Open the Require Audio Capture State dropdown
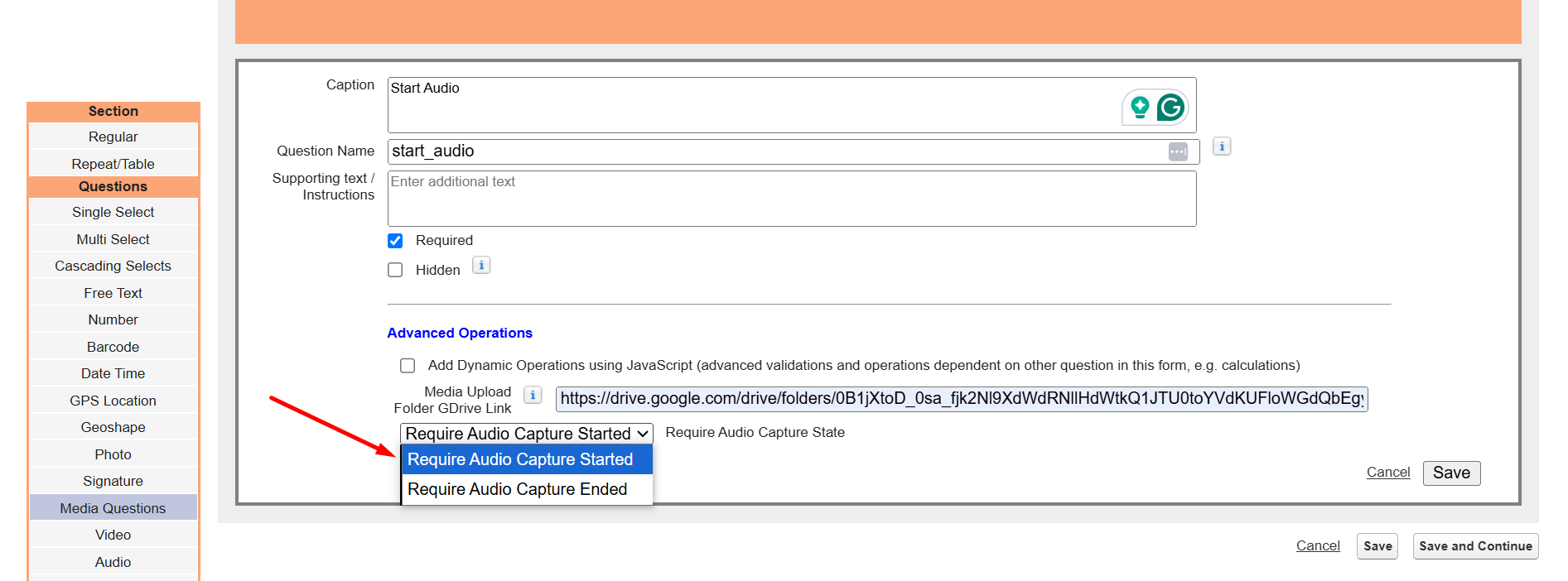 click(527, 434)
